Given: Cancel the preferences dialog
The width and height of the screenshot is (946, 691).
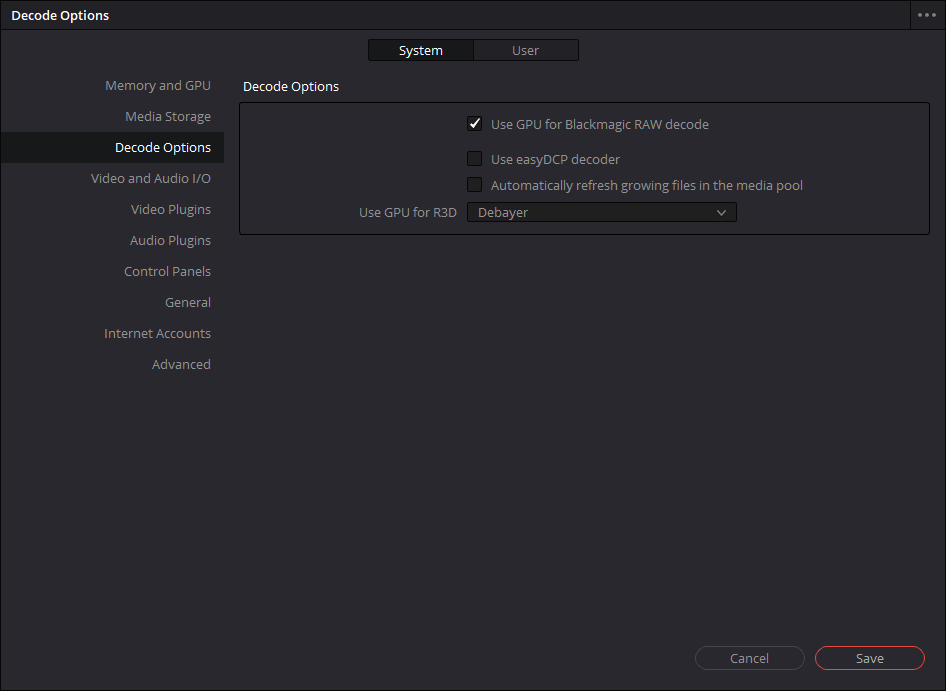Looking at the screenshot, I should 749,658.
